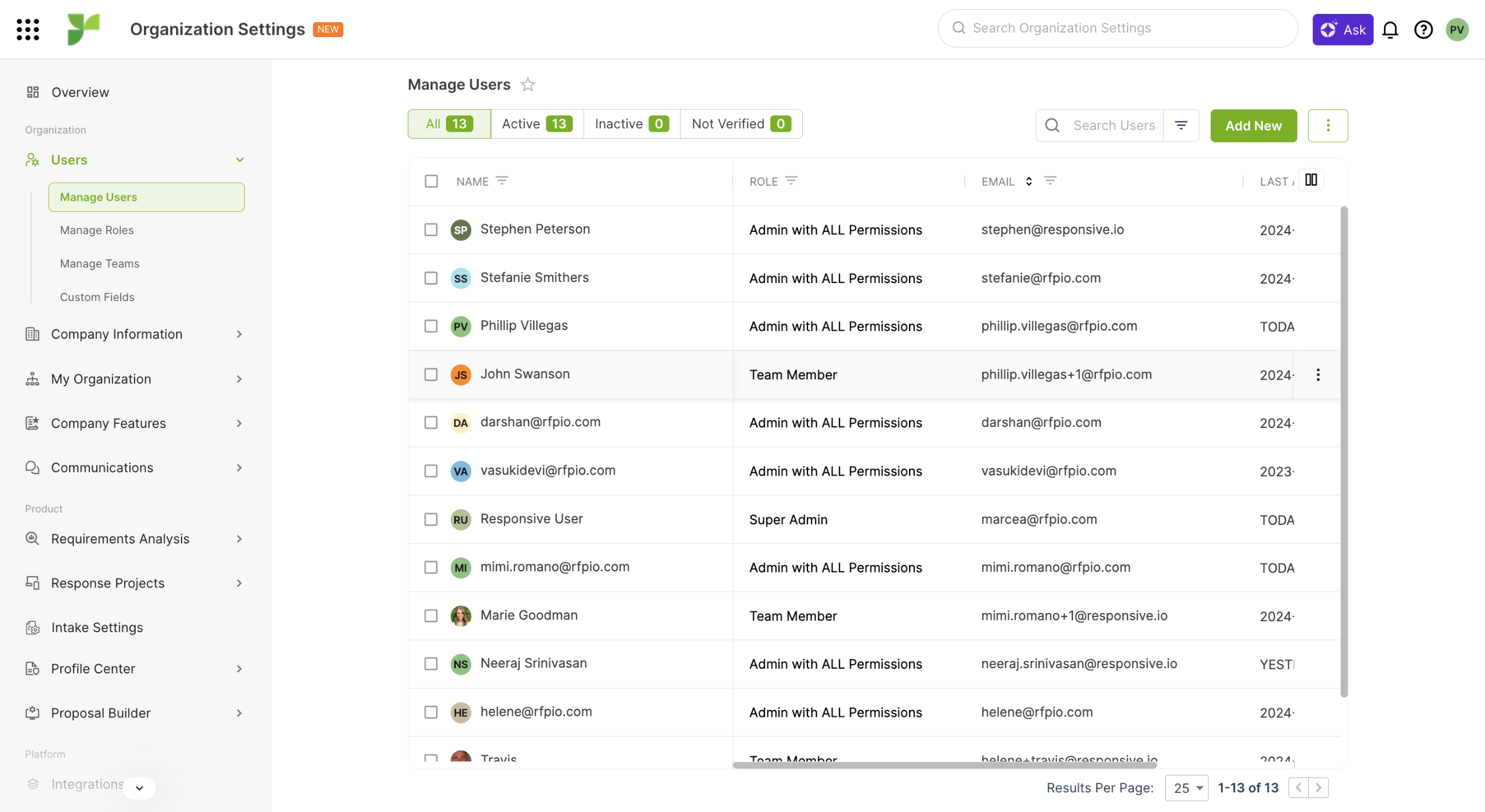This screenshot has width=1485, height=812.
Task: Open John Swanson row actions menu
Action: (1318, 375)
